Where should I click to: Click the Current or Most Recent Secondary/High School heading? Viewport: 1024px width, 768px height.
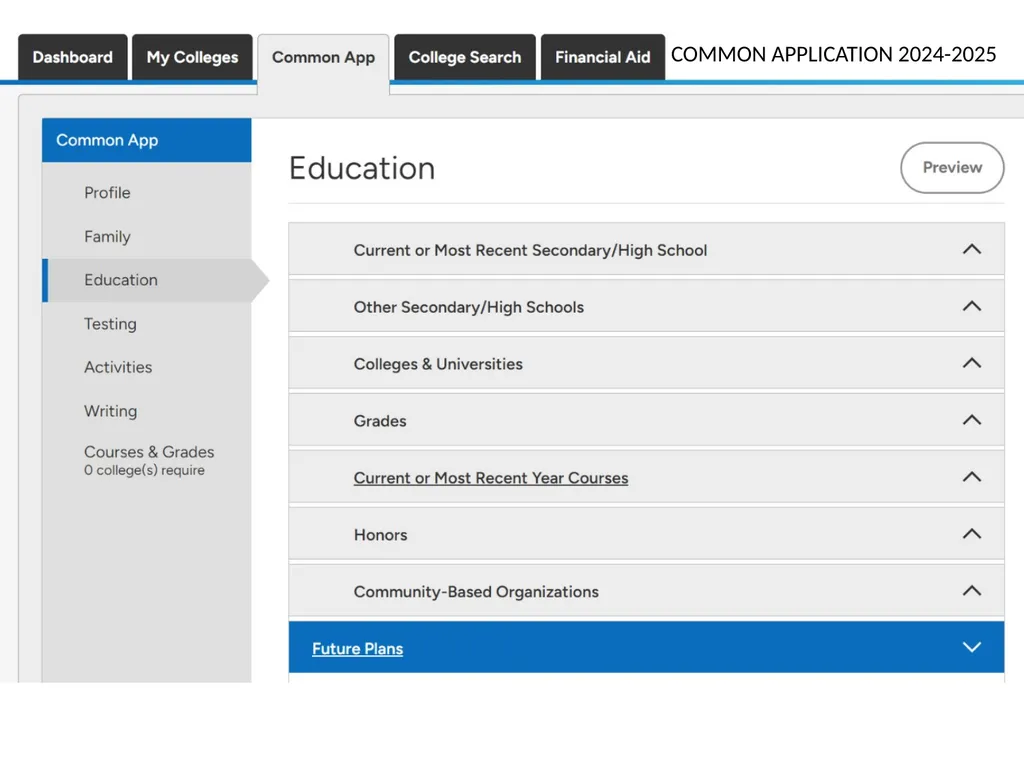pyautogui.click(x=530, y=251)
